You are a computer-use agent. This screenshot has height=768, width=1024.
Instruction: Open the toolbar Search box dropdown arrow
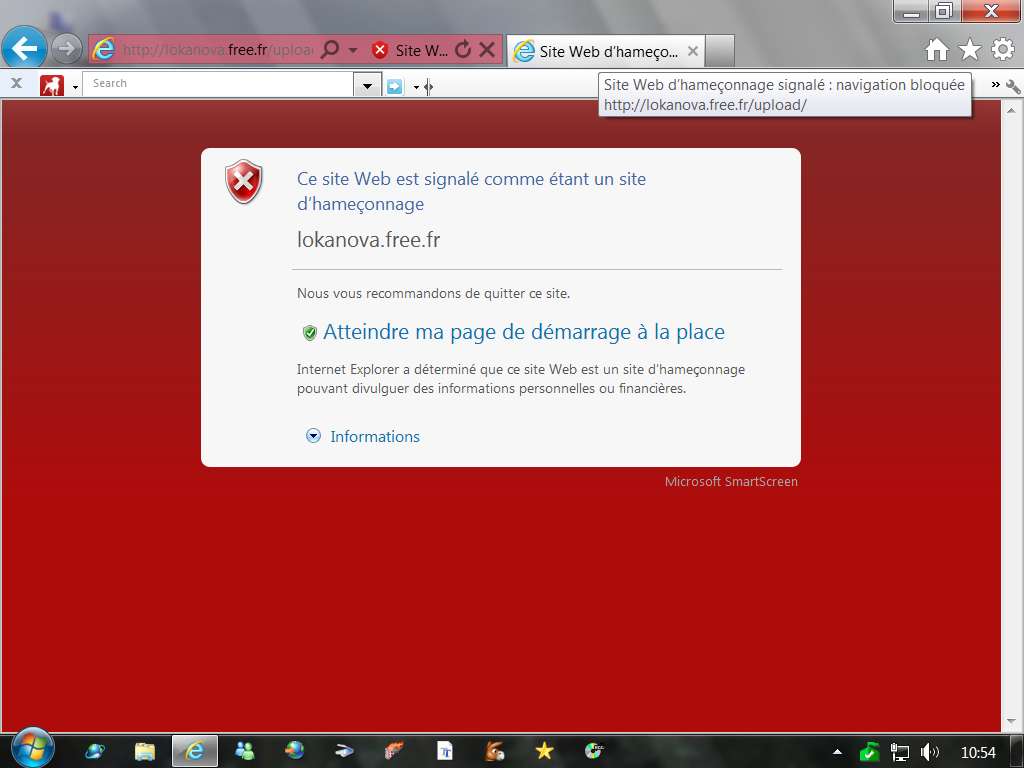(x=368, y=86)
